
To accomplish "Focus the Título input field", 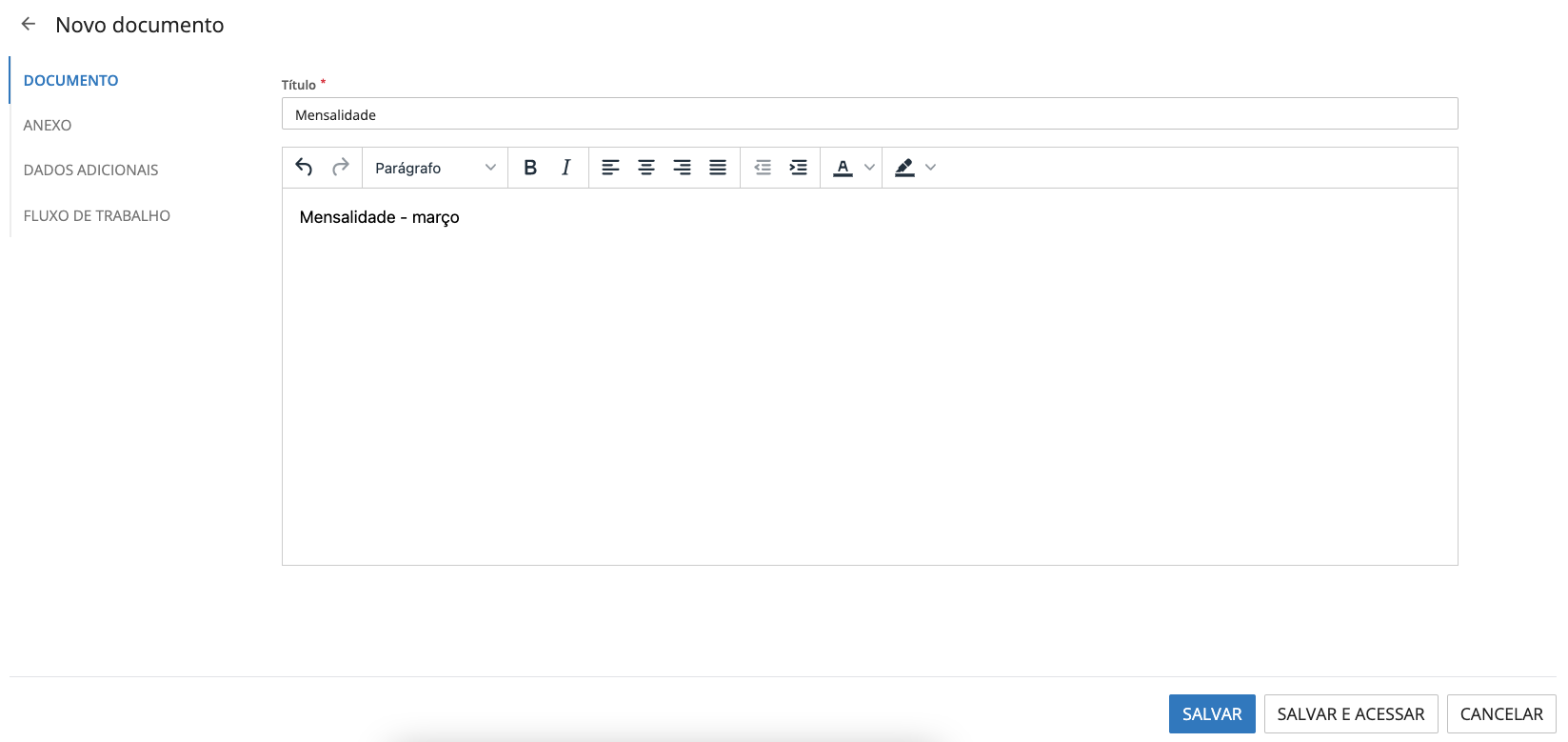I will click(x=869, y=113).
